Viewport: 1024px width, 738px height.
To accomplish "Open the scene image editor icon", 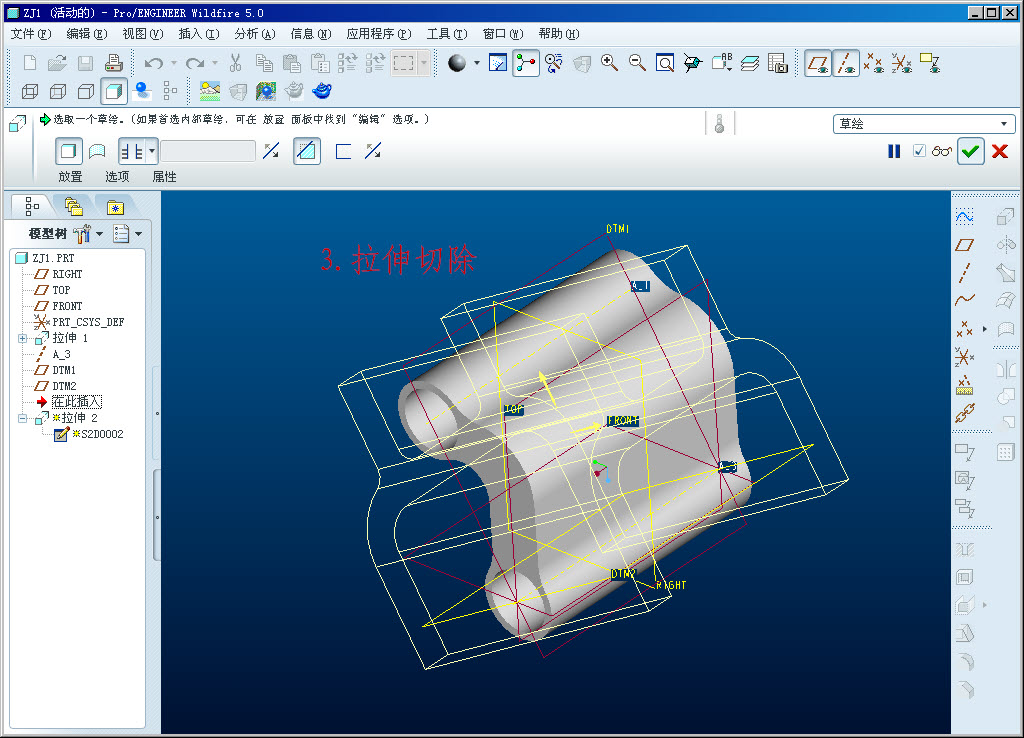I will pos(210,91).
